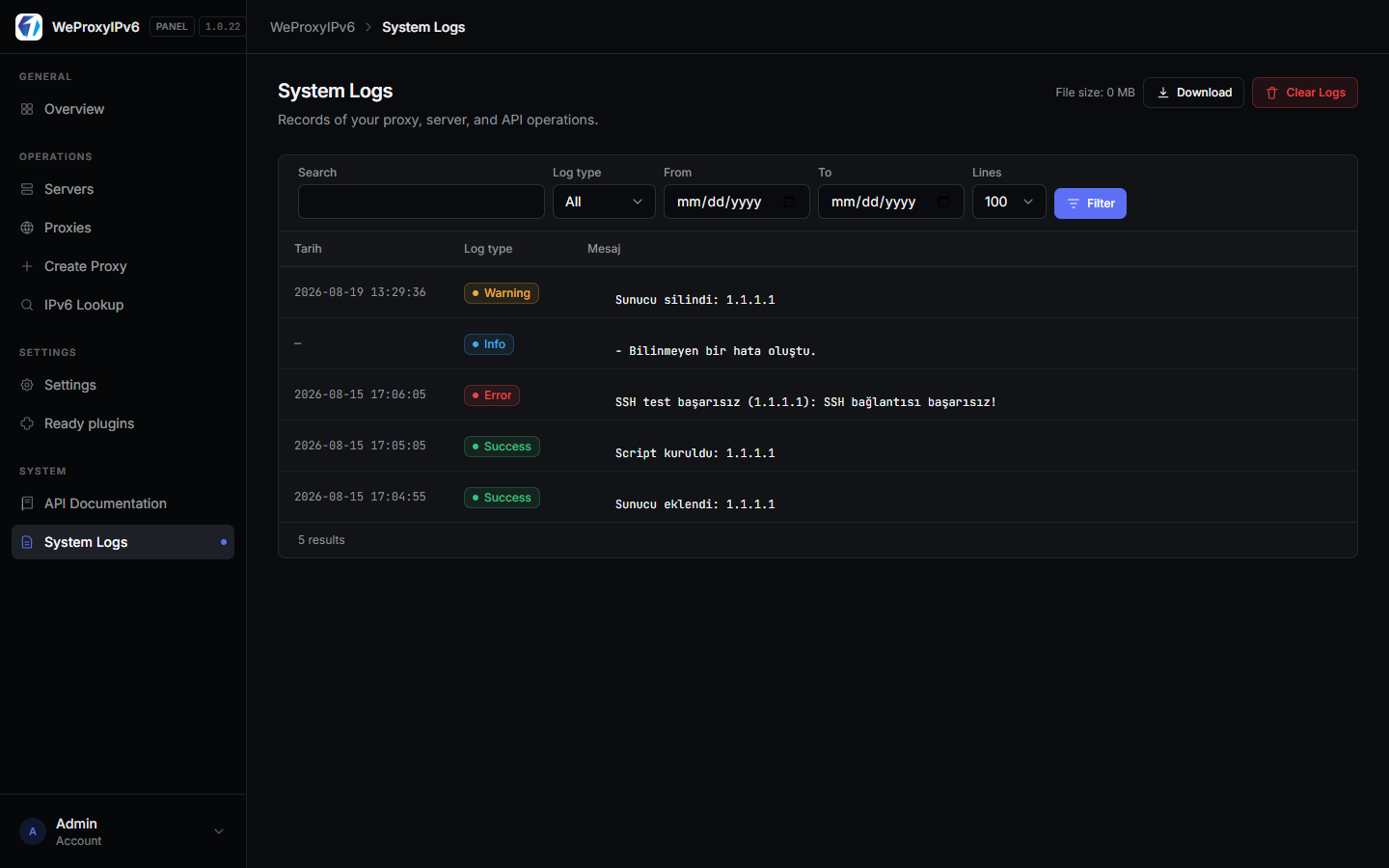Select System Logs sidebar item
Image resolution: width=1389 pixels, height=868 pixels.
coord(123,542)
